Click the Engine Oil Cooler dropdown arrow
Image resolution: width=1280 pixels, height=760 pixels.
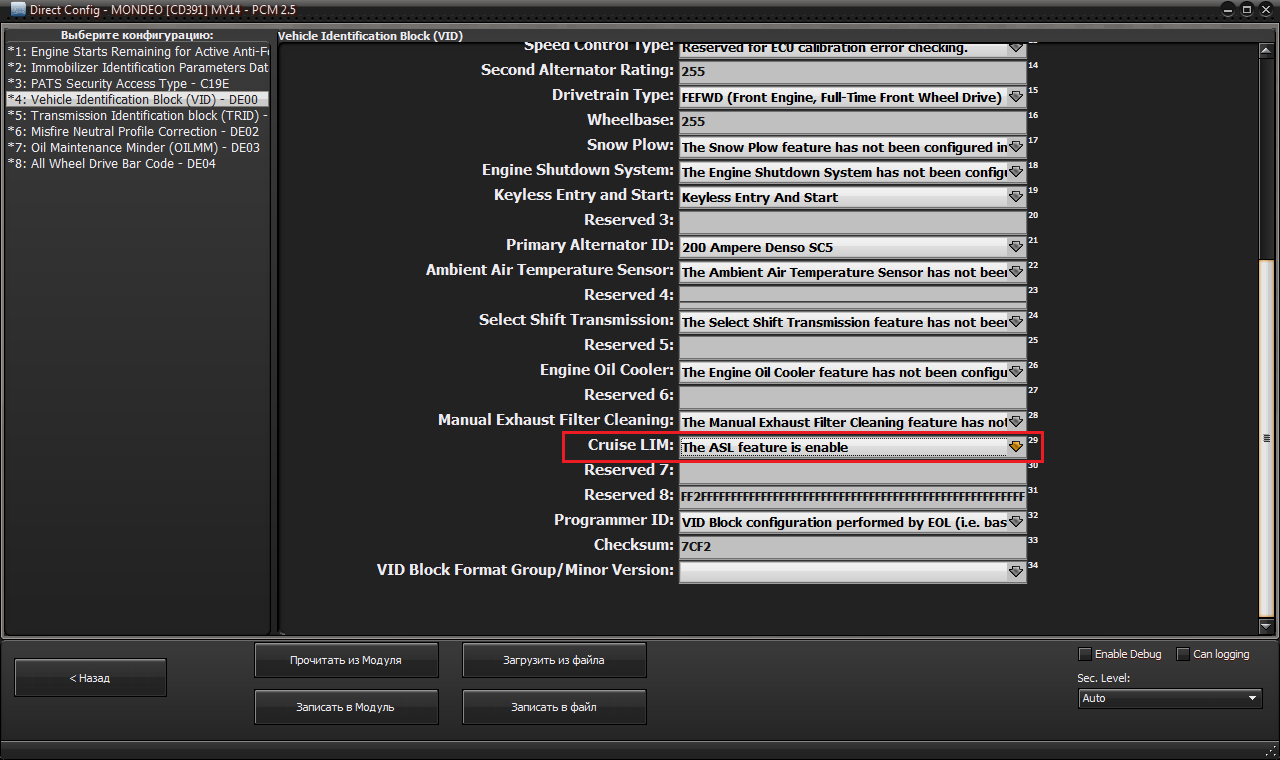click(1016, 372)
